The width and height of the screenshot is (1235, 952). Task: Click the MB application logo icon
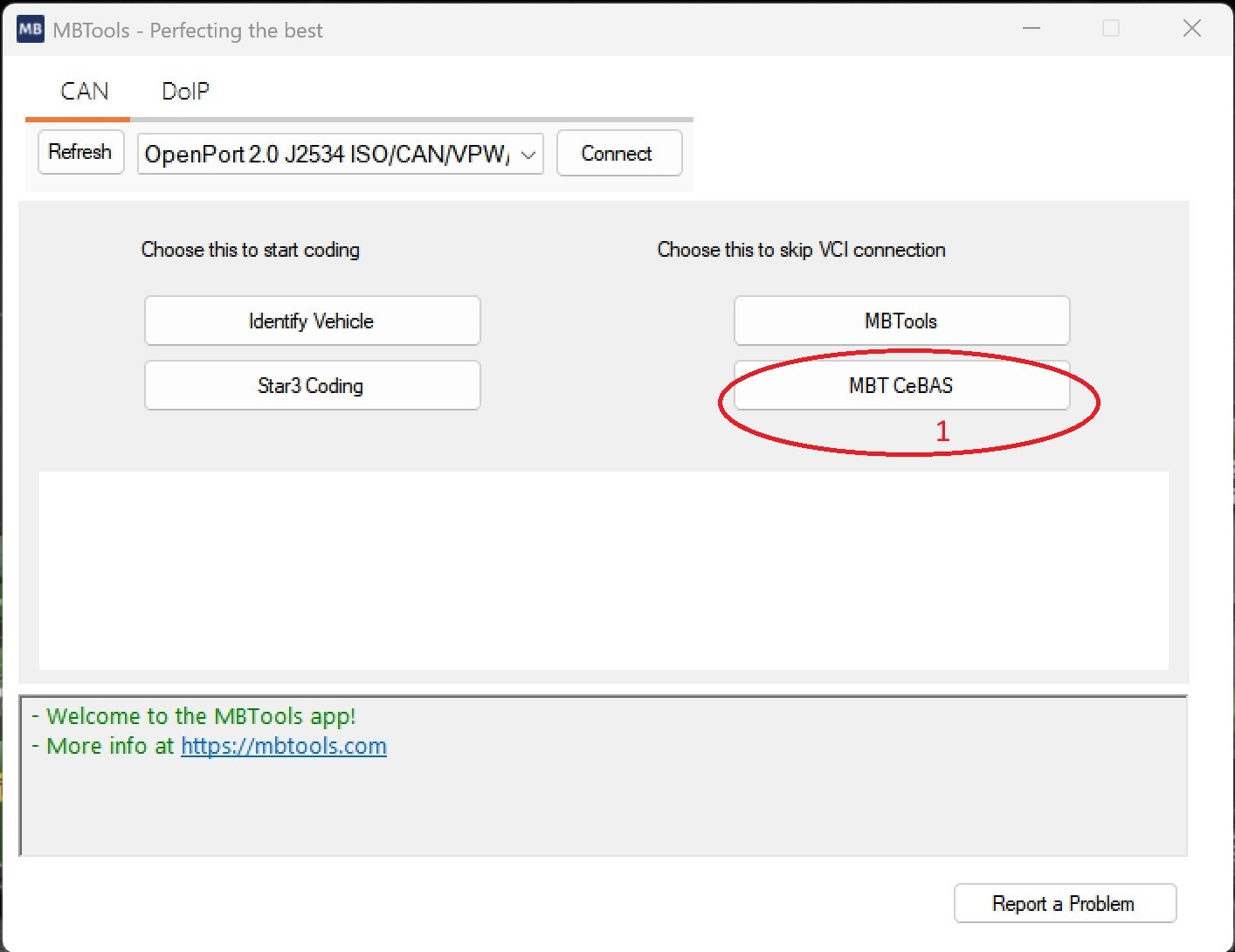click(31, 30)
